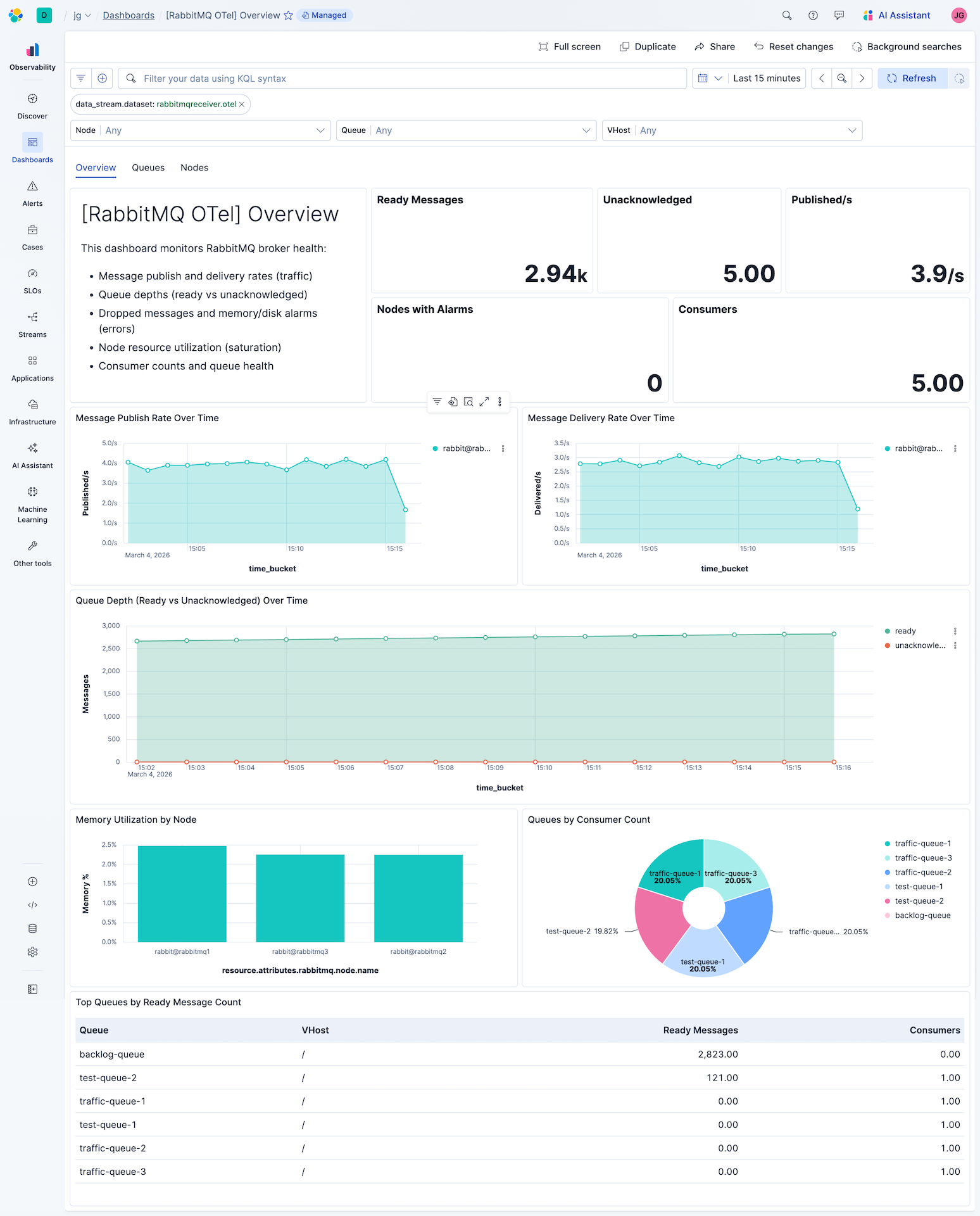This screenshot has width=980, height=1216.
Task: Open Publish Rate panel more options
Action: coord(500,402)
